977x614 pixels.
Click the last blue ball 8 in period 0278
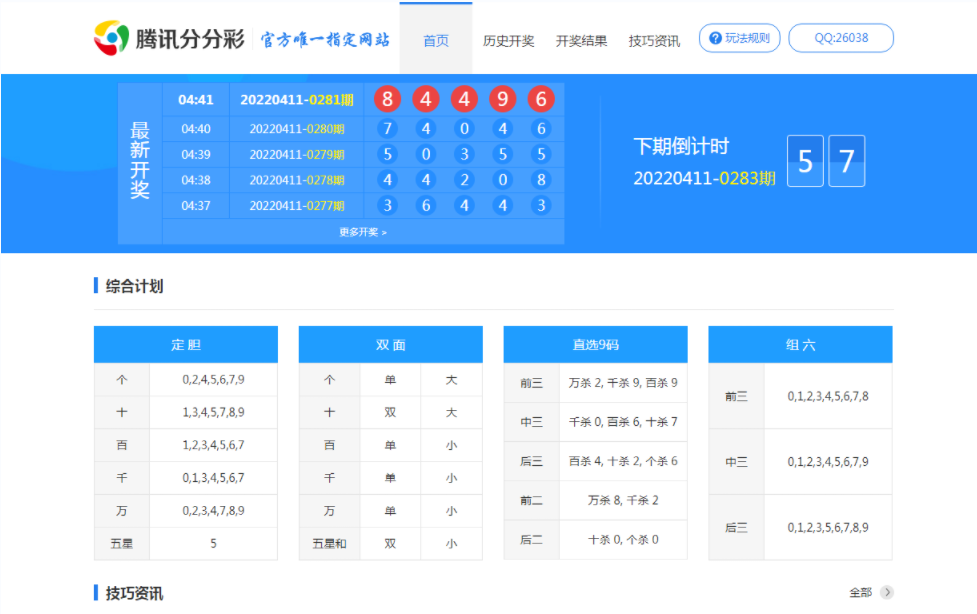(541, 180)
